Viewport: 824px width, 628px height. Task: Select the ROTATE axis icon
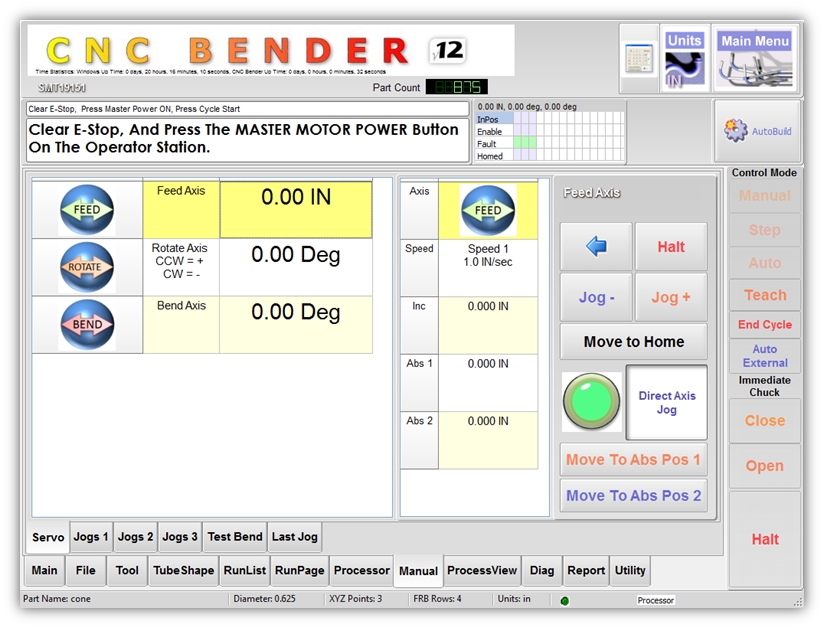click(x=87, y=267)
